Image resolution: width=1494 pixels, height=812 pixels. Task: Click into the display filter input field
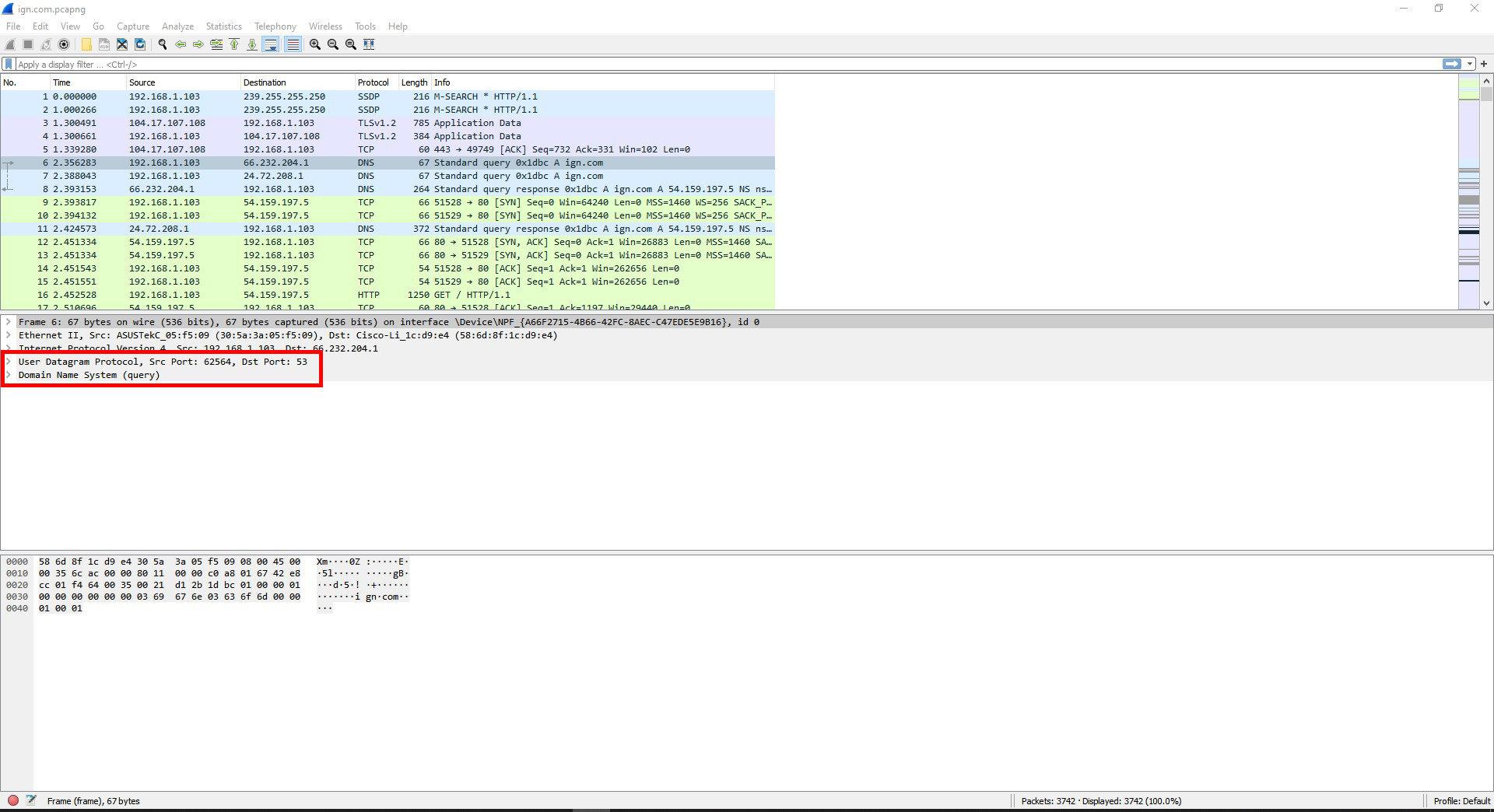(700, 65)
